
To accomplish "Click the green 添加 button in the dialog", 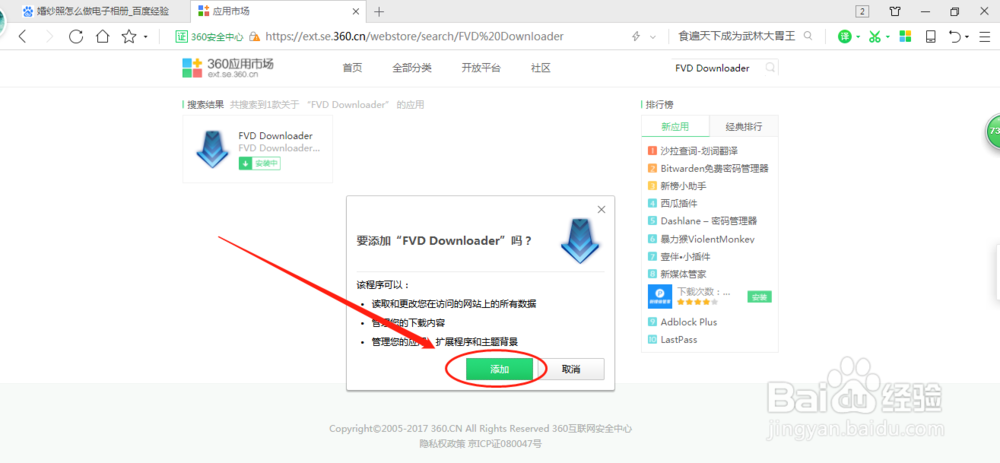I will 499,369.
